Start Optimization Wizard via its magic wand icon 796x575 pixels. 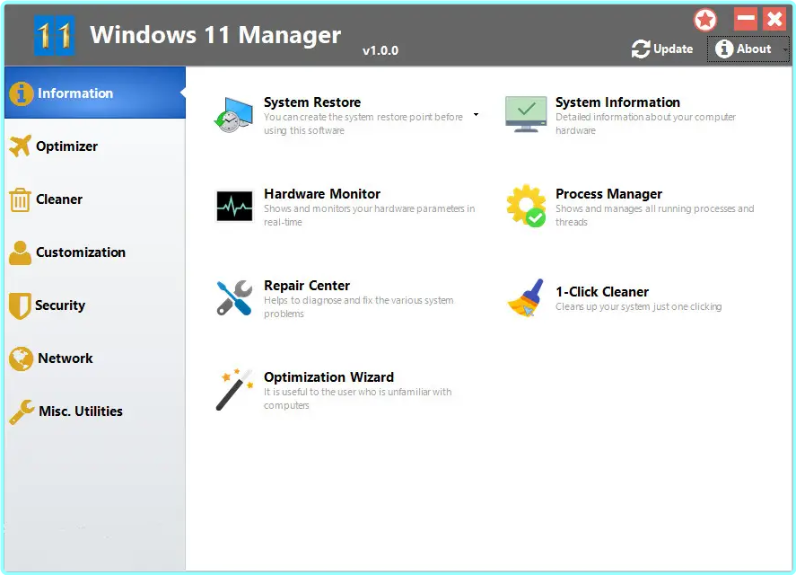coord(234,389)
